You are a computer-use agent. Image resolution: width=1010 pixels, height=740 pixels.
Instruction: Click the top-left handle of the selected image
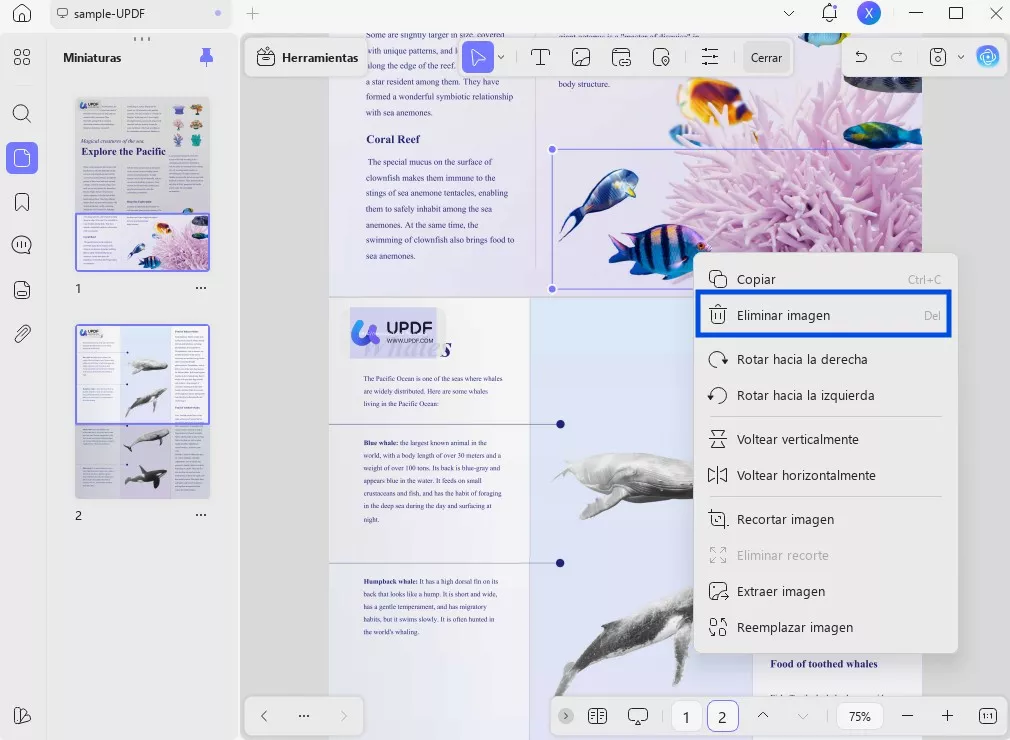(x=552, y=149)
